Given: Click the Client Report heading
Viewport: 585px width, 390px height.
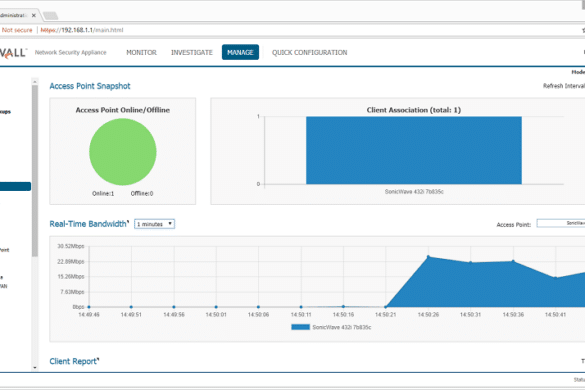Looking at the screenshot, I should pyautogui.click(x=73, y=361).
